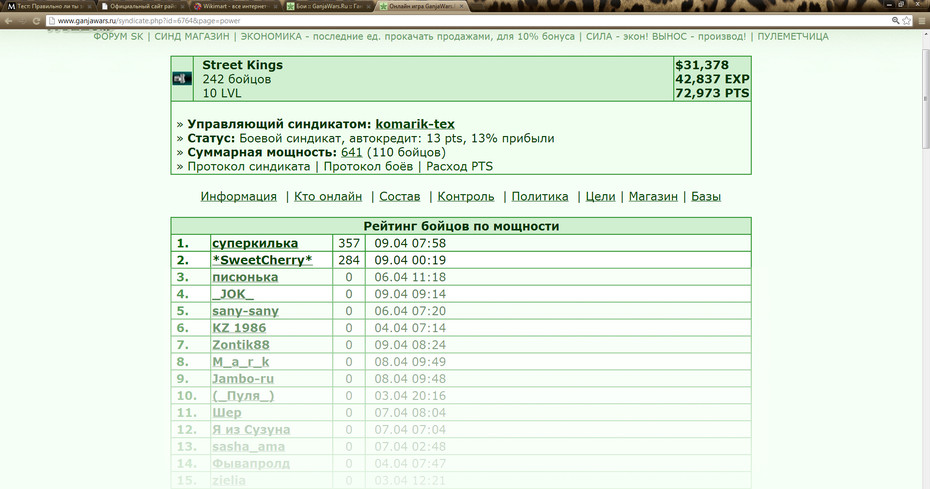Open player *SweetCherry* profile
930x489 pixels.
pos(262,261)
